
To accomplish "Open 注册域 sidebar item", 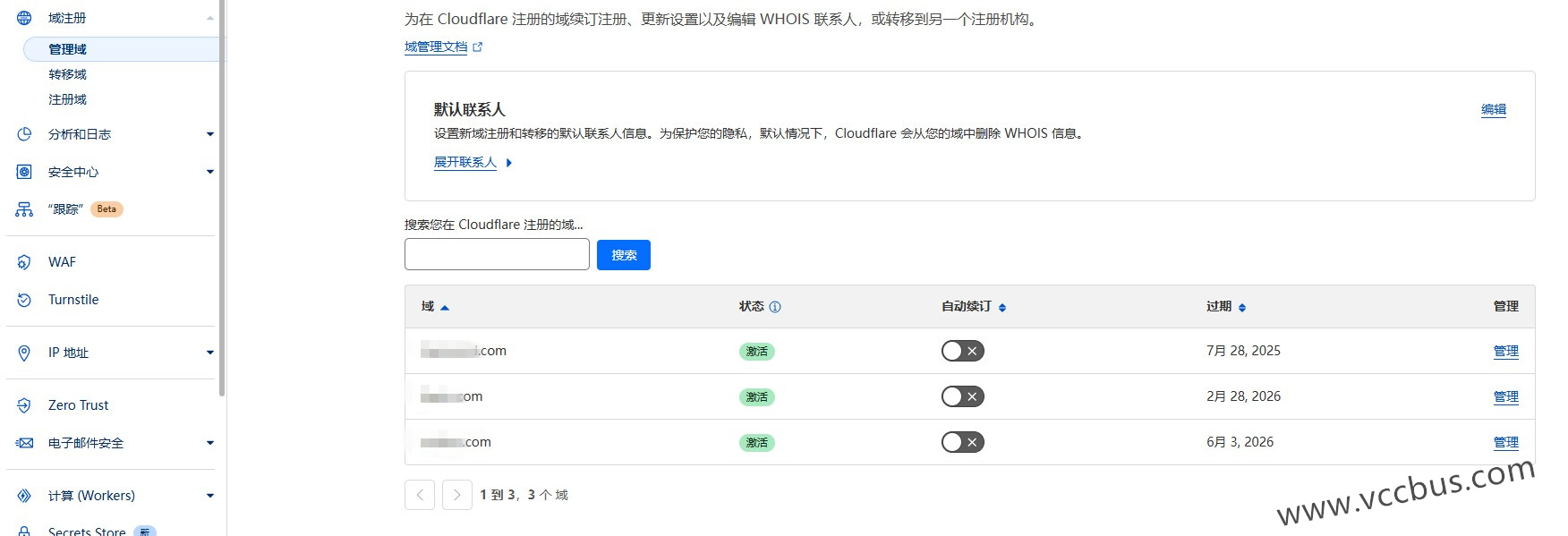I will coord(68,99).
